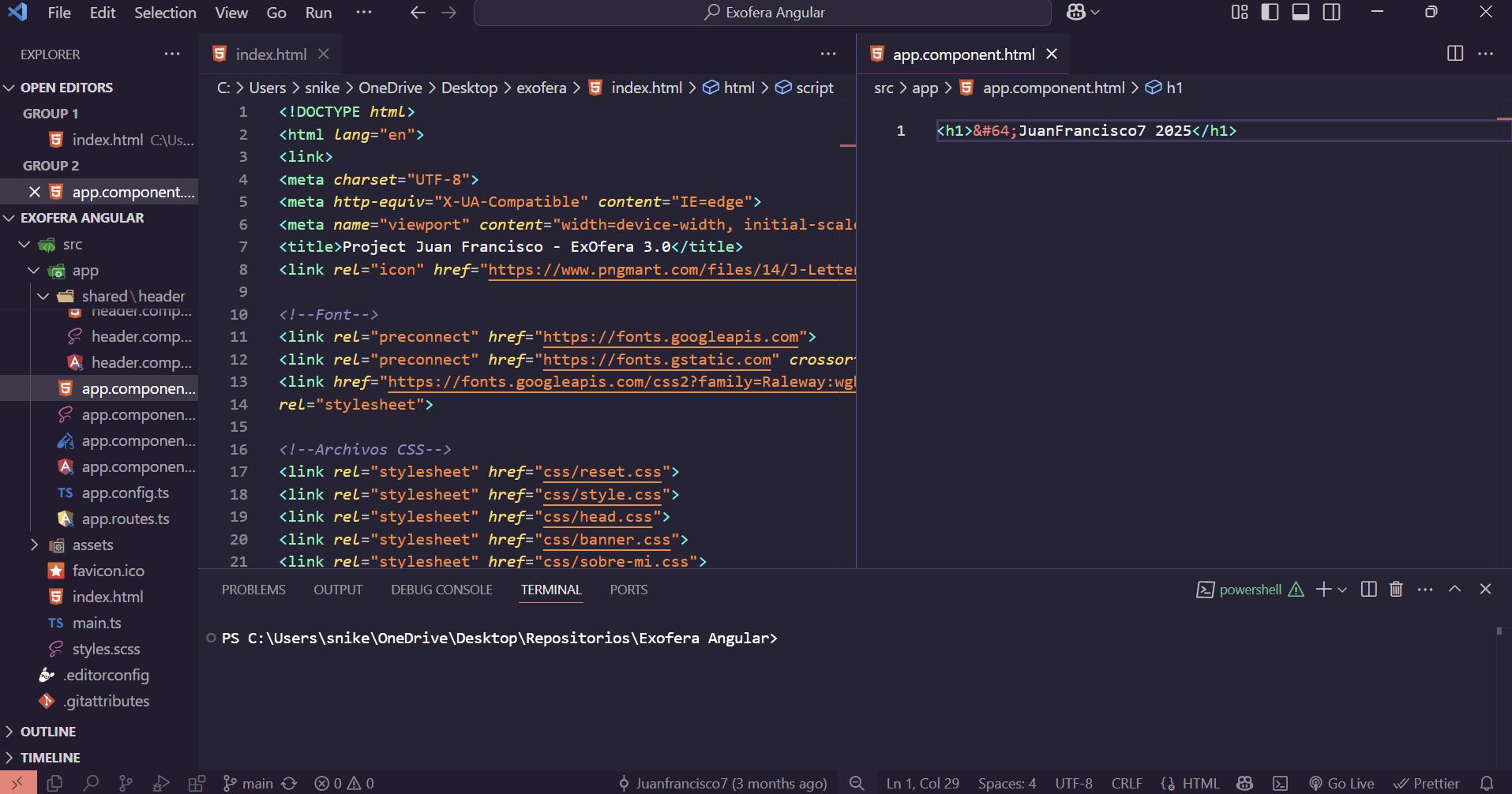1512x794 pixels.
Task: Delete the terminal with trash icon
Action: coord(1396,589)
